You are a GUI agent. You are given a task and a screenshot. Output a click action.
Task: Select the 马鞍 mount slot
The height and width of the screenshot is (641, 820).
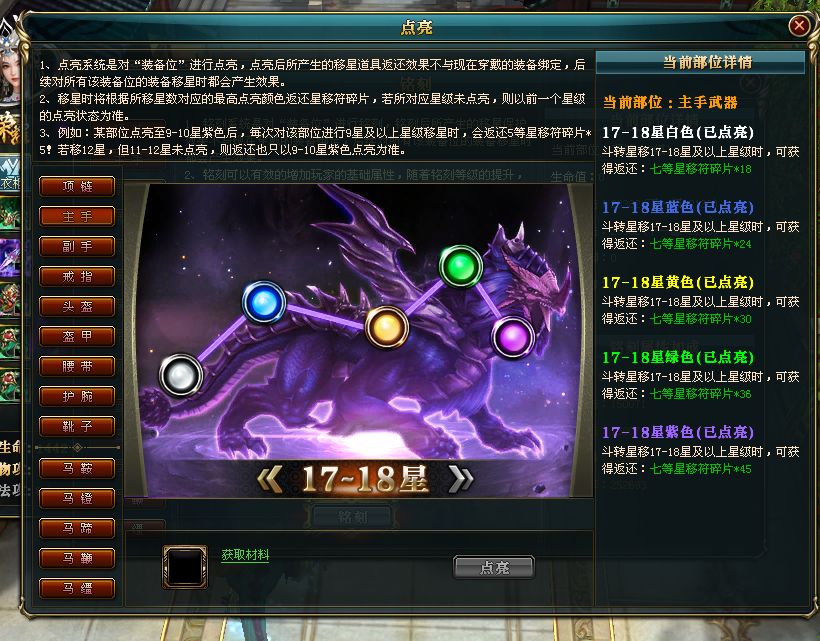[x=77, y=468]
